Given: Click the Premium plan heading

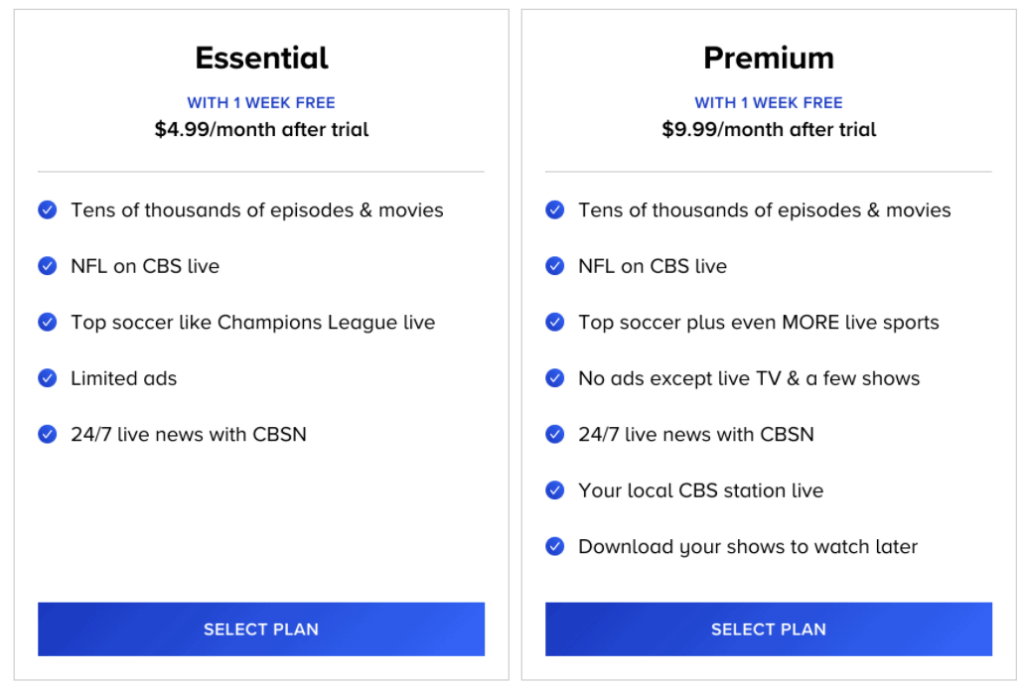Looking at the screenshot, I should pos(768,58).
